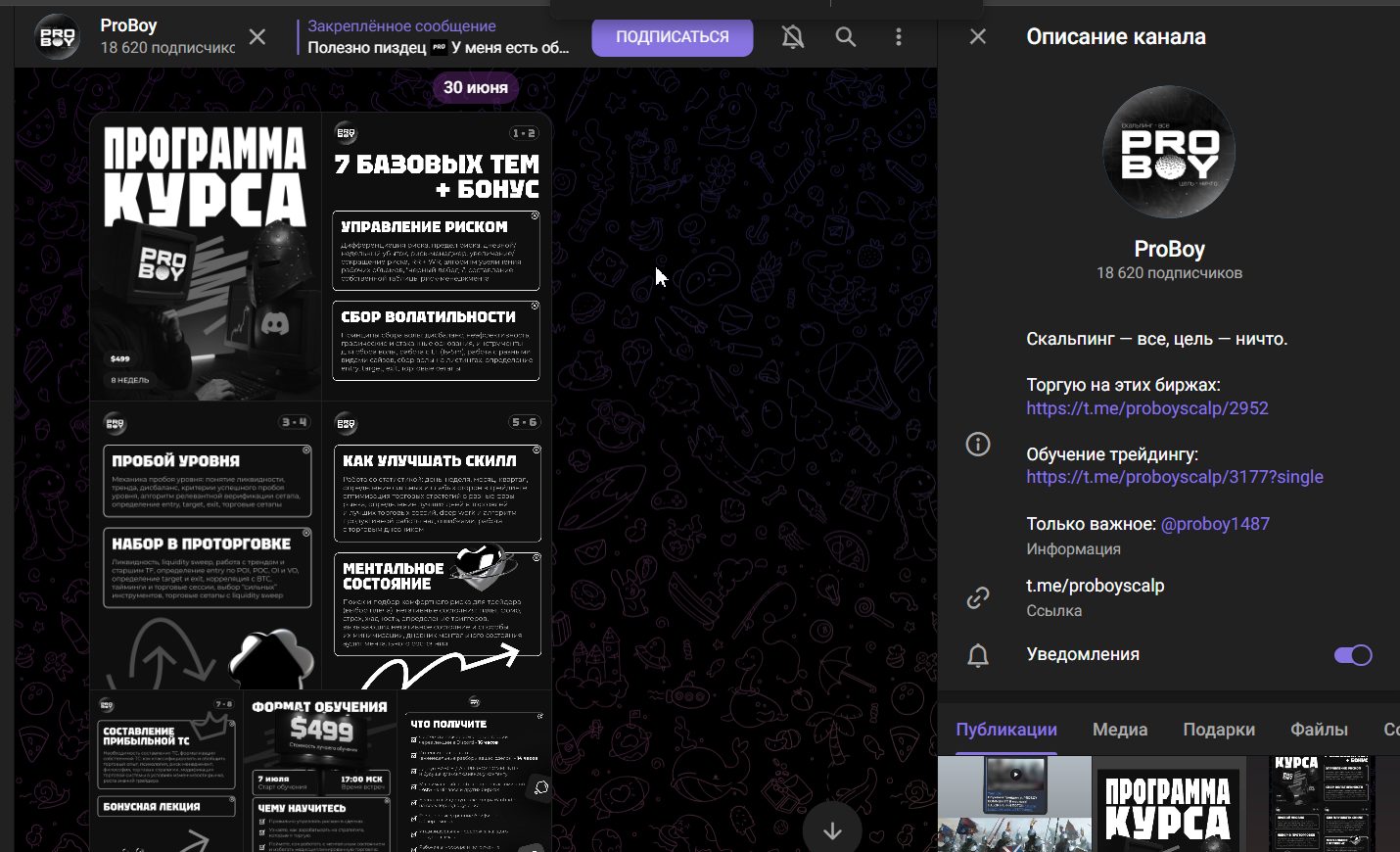Open ФОРМАТ ОБУЧЕНИЯ $499 image

tap(320, 772)
